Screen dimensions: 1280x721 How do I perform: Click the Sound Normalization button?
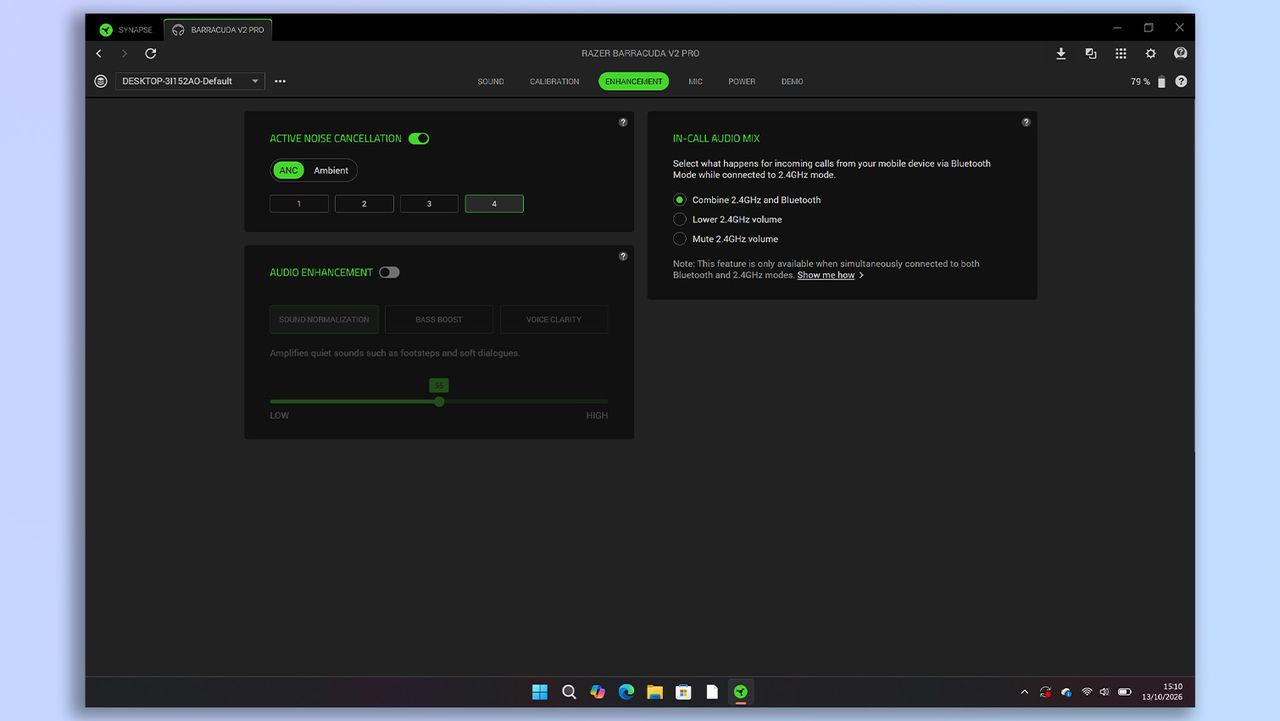tap(324, 319)
